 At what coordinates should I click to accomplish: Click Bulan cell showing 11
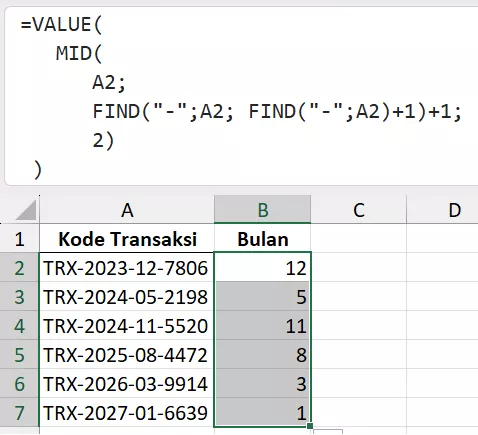tap(263, 325)
